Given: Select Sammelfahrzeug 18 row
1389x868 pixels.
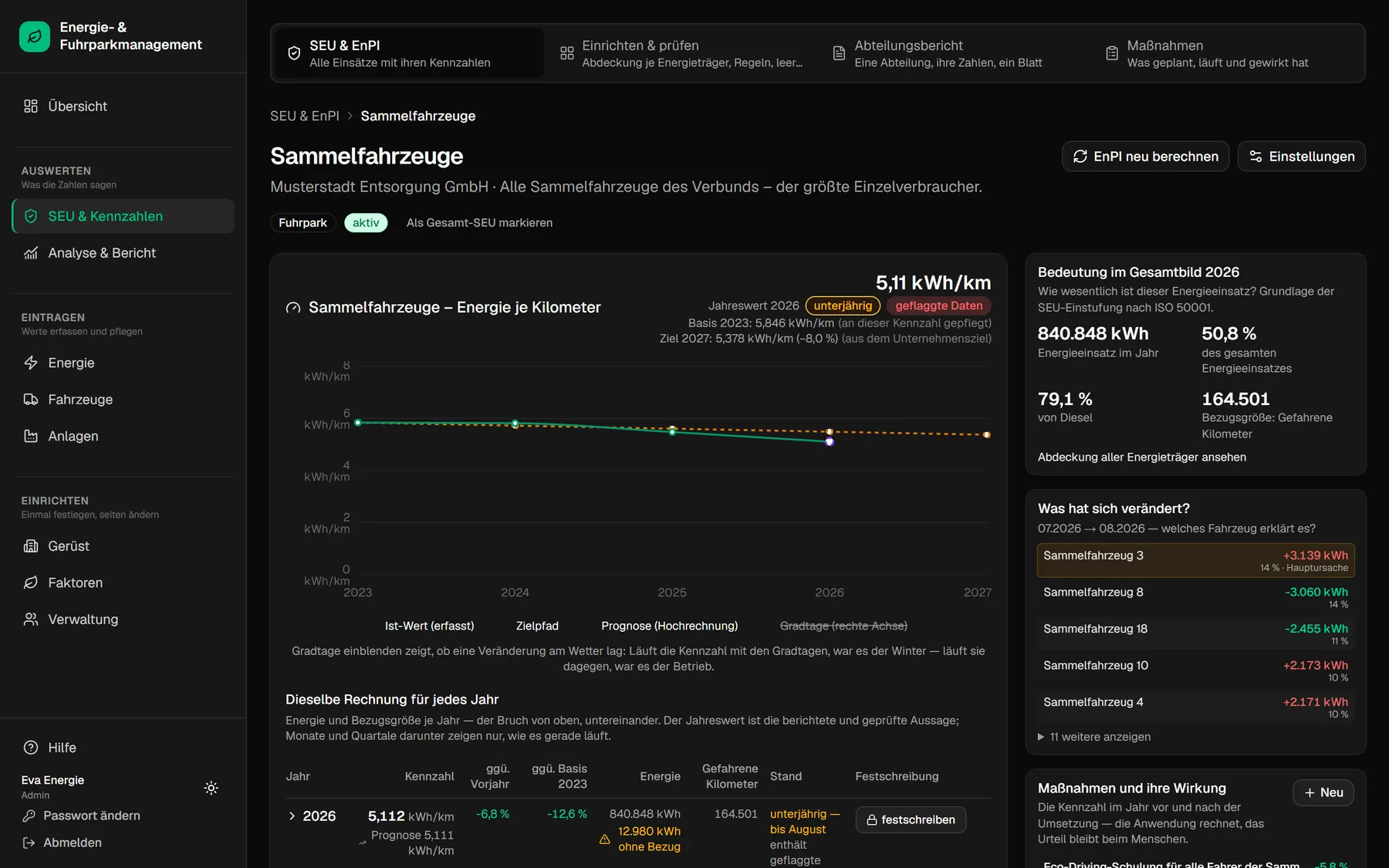Looking at the screenshot, I should (x=1196, y=634).
